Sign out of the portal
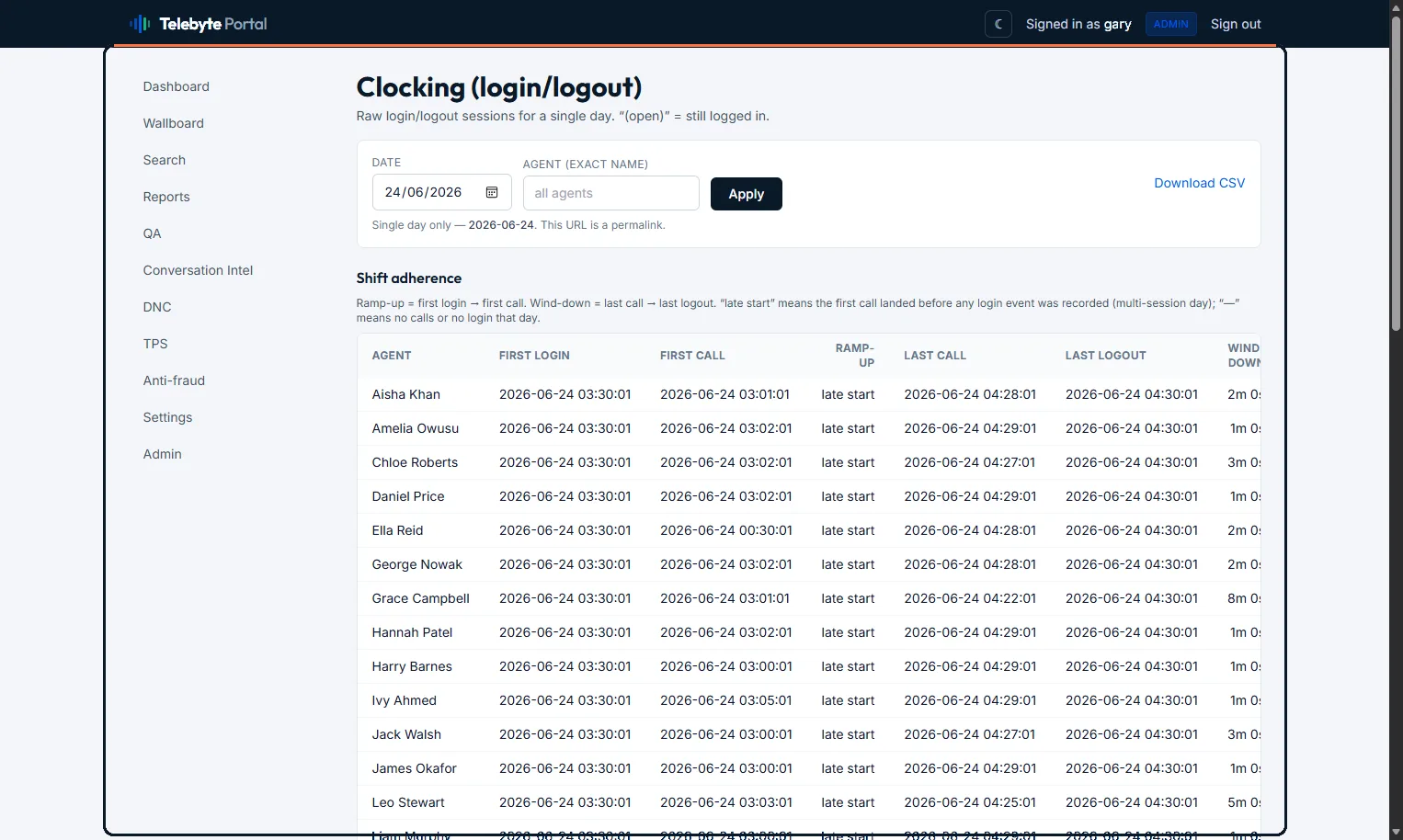 pyautogui.click(x=1236, y=24)
